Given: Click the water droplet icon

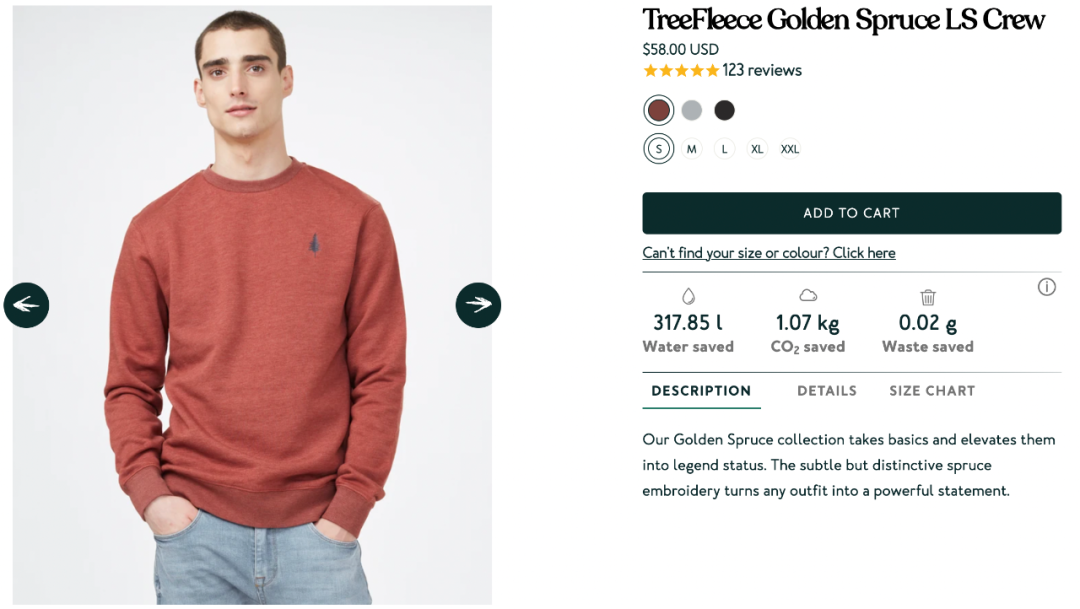Looking at the screenshot, I should [688, 296].
